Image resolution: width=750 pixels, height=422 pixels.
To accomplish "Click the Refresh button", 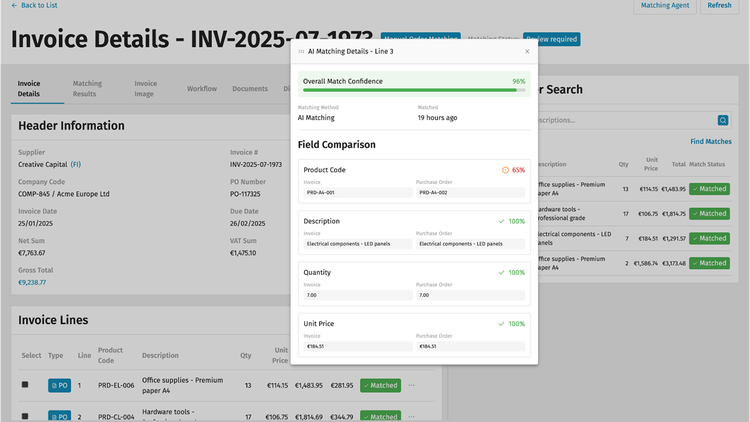I will (x=719, y=6).
